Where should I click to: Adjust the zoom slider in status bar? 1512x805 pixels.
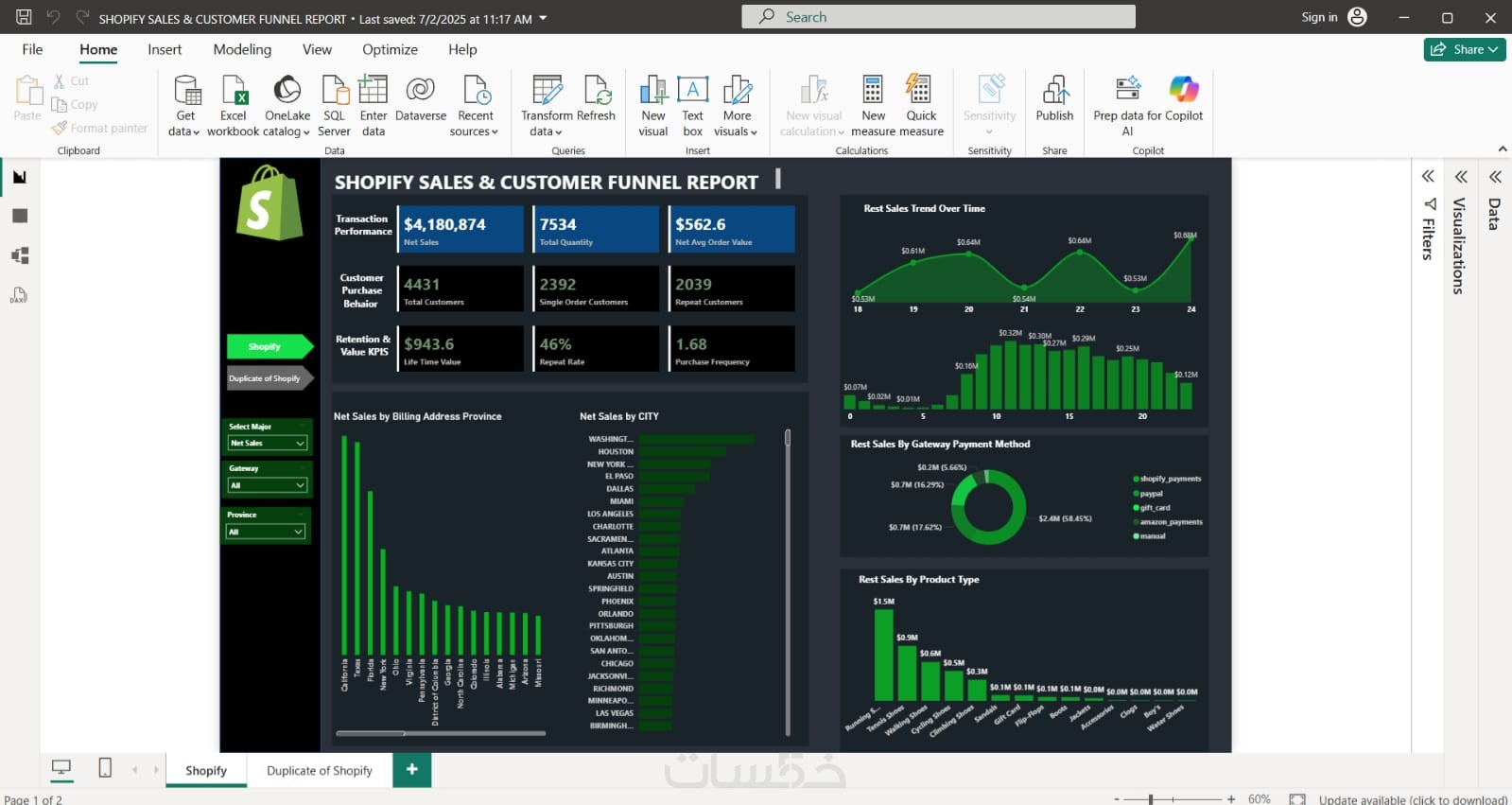[1151, 799]
